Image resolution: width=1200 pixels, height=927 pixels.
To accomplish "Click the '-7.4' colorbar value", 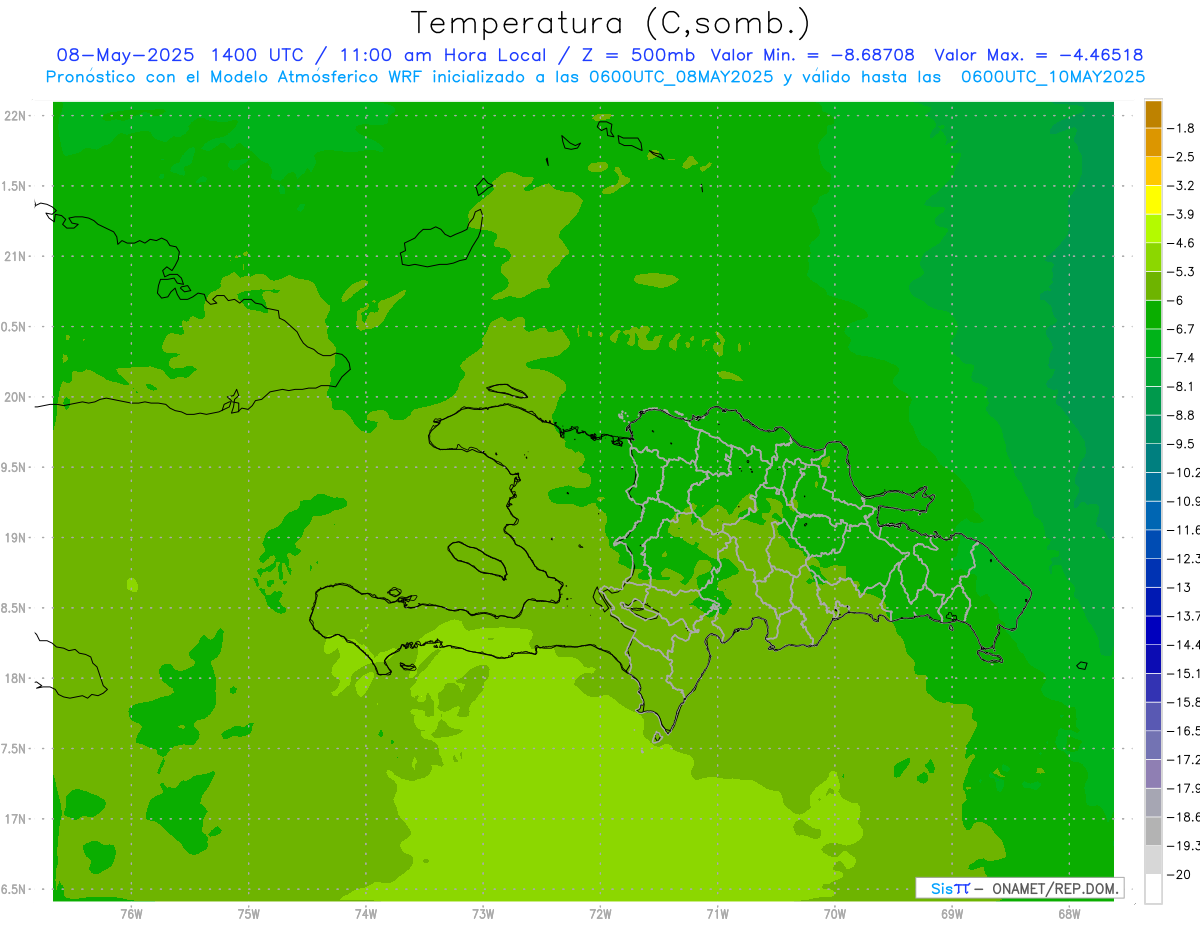I will click(x=1182, y=358).
